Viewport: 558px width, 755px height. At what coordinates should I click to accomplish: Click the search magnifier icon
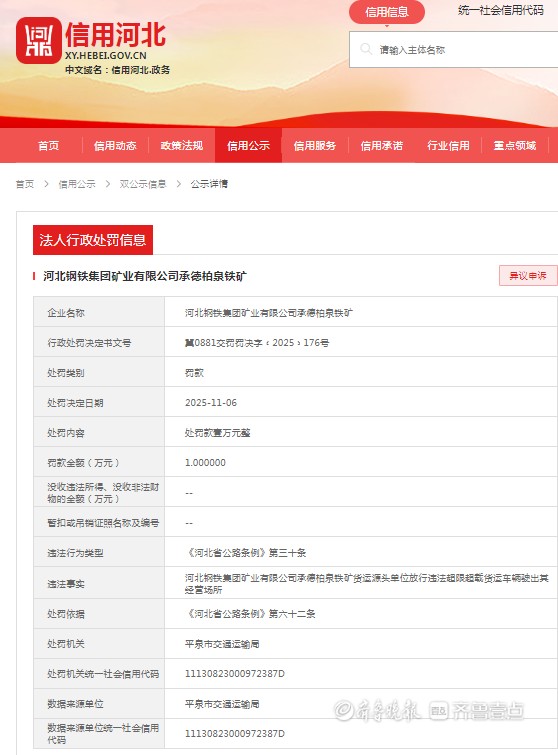point(366,49)
